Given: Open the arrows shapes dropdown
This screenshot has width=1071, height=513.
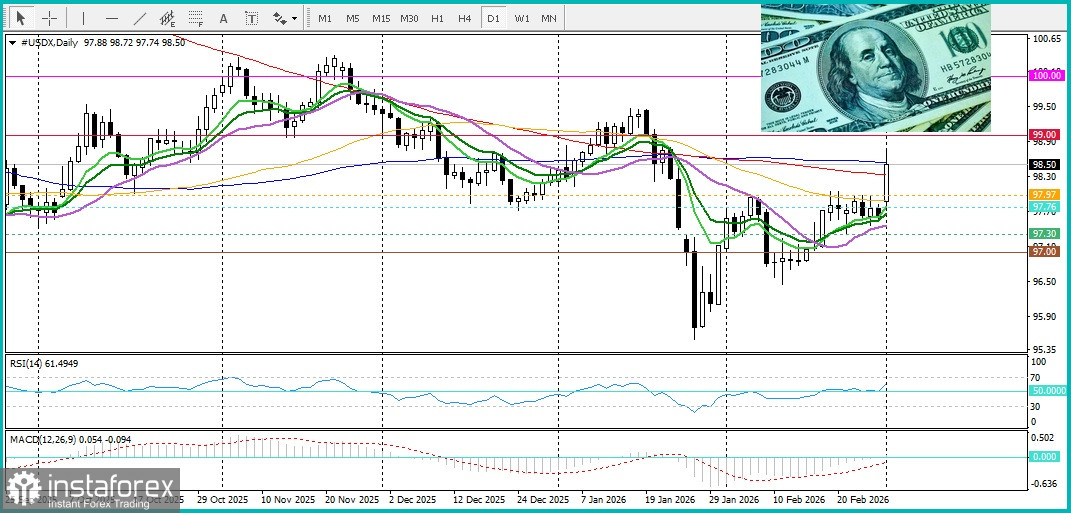Looking at the screenshot, I should 285,18.
